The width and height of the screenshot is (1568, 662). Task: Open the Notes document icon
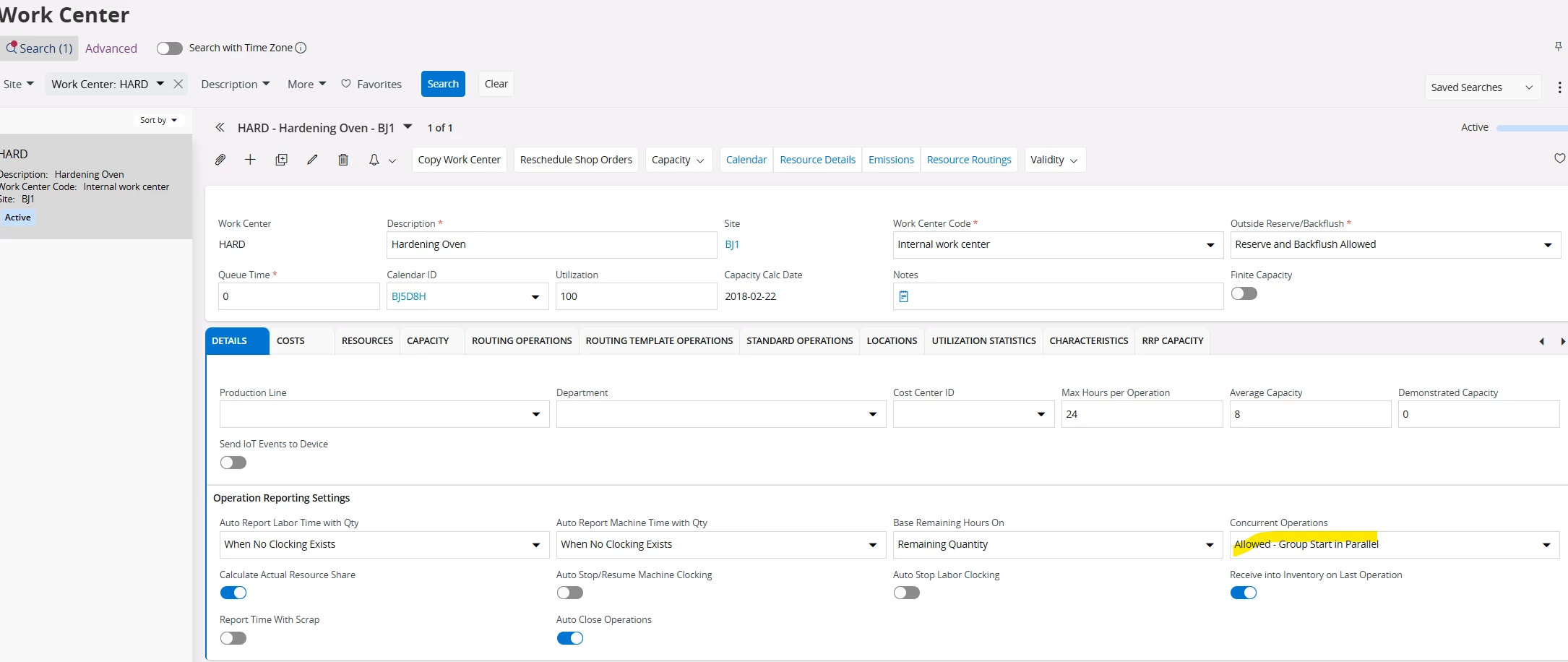pos(903,296)
